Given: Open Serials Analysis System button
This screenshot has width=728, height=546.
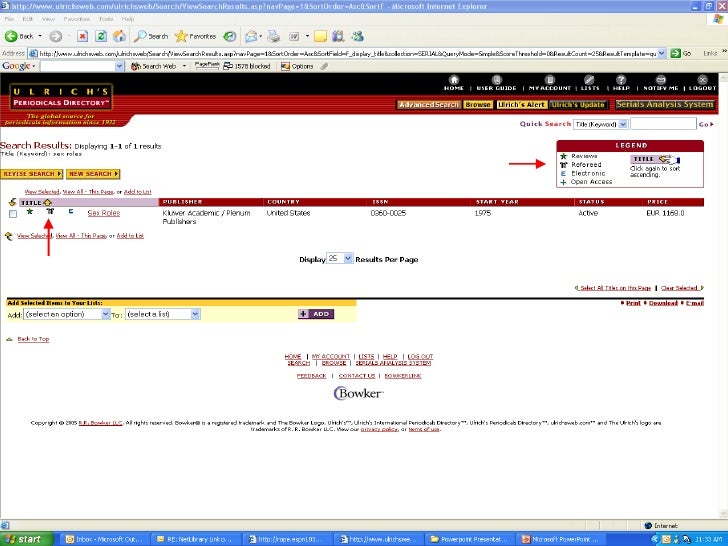Looking at the screenshot, I should [664, 104].
